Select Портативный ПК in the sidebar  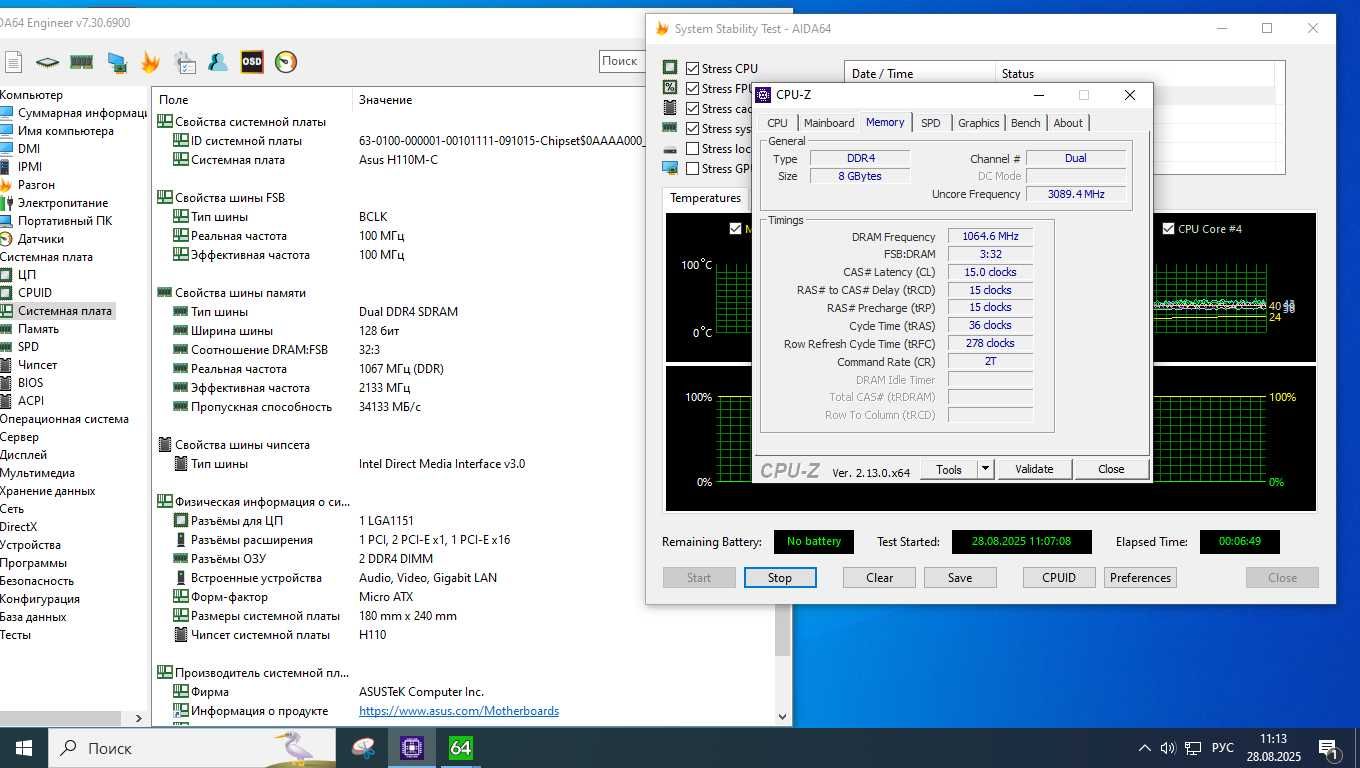(x=64, y=221)
